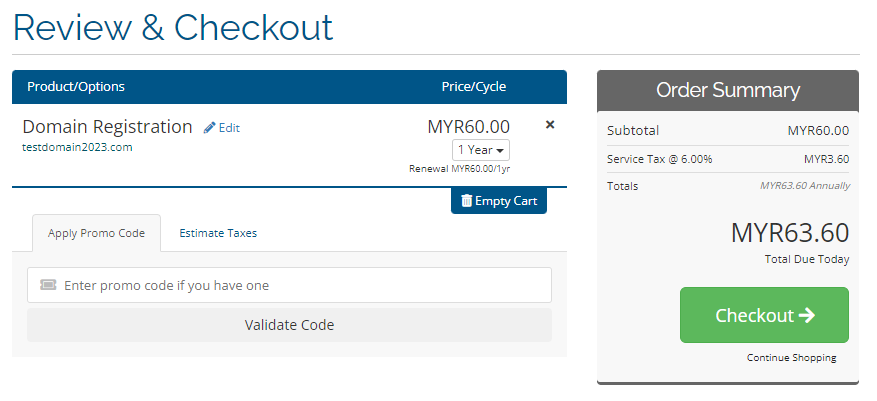Click the Empty Cart button
Screen dimensions: 877x401
[499, 201]
